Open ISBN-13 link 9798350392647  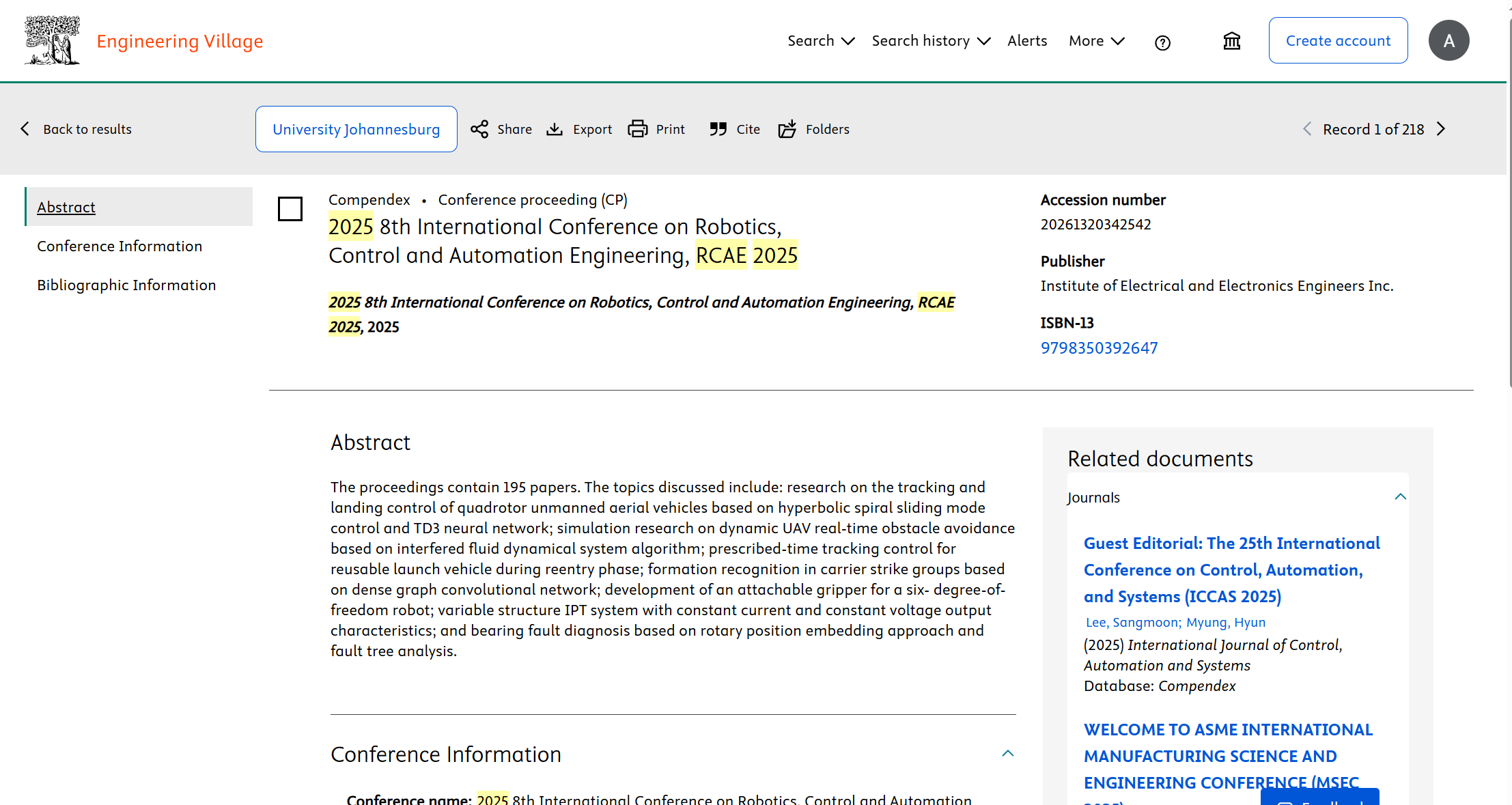point(1099,348)
